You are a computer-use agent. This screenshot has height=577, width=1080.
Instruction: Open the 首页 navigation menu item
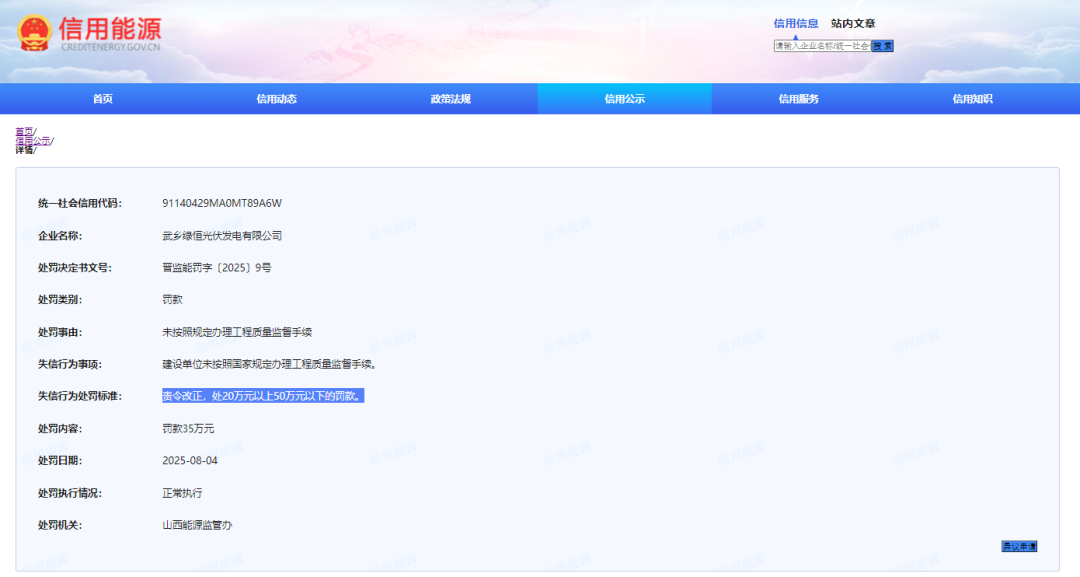[x=102, y=99]
